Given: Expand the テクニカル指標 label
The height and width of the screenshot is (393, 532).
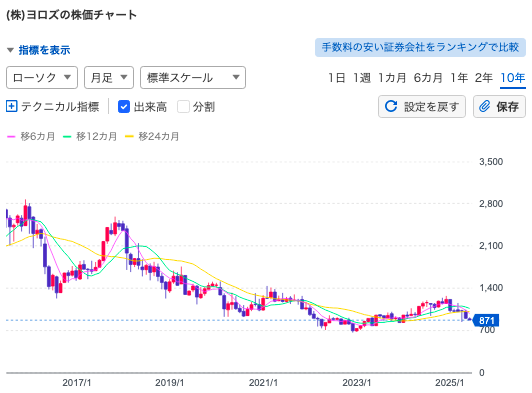Looking at the screenshot, I should tap(60, 107).
